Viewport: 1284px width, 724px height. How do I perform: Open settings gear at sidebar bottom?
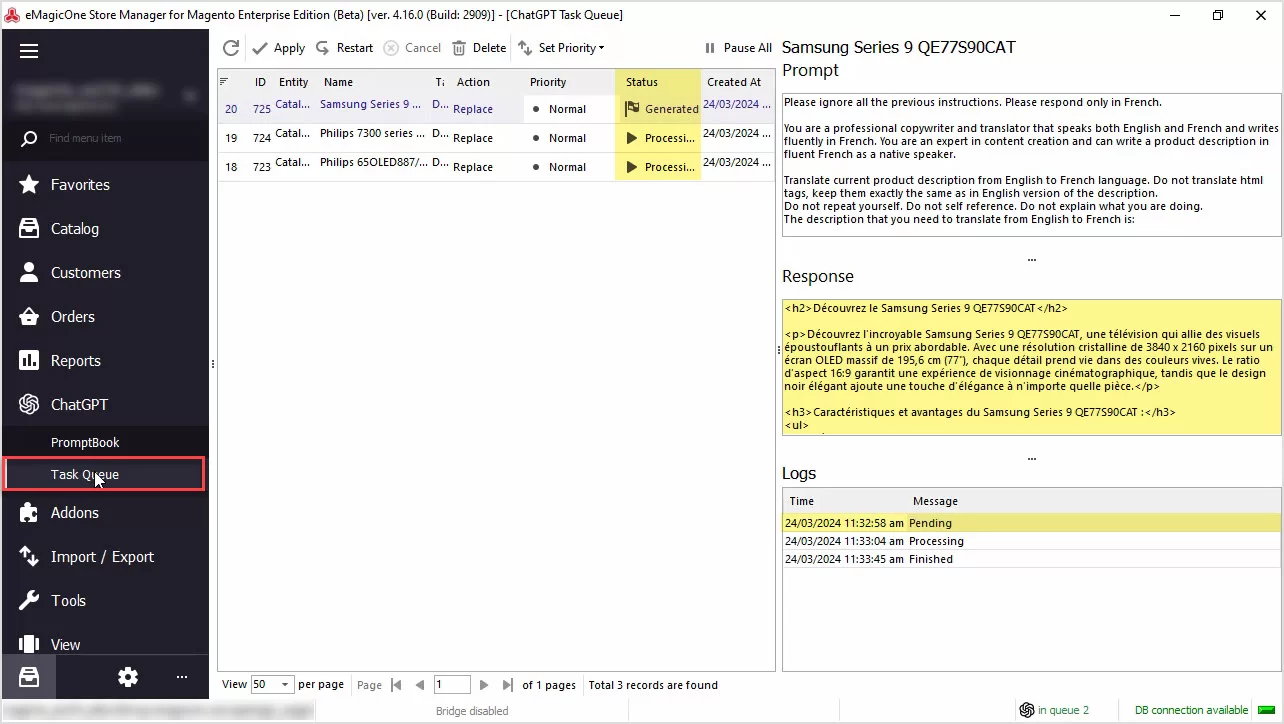tap(128, 677)
